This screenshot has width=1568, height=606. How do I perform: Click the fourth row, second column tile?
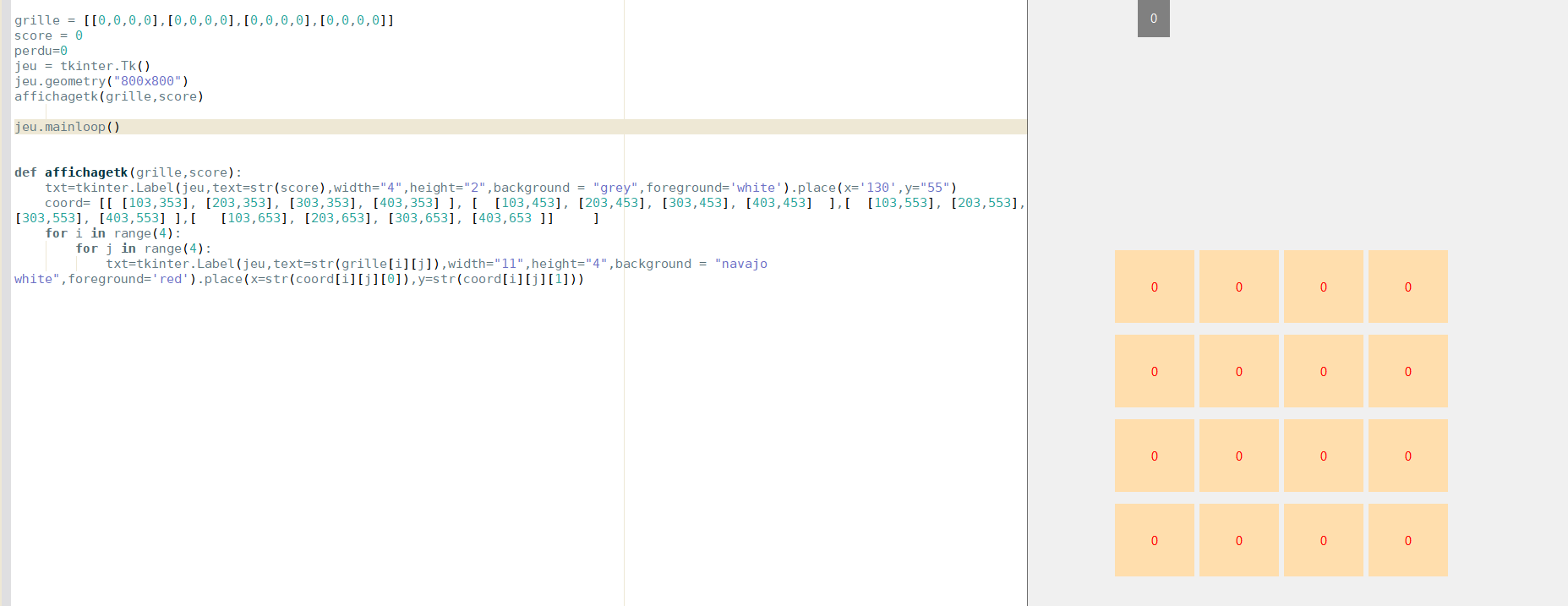(x=1238, y=540)
